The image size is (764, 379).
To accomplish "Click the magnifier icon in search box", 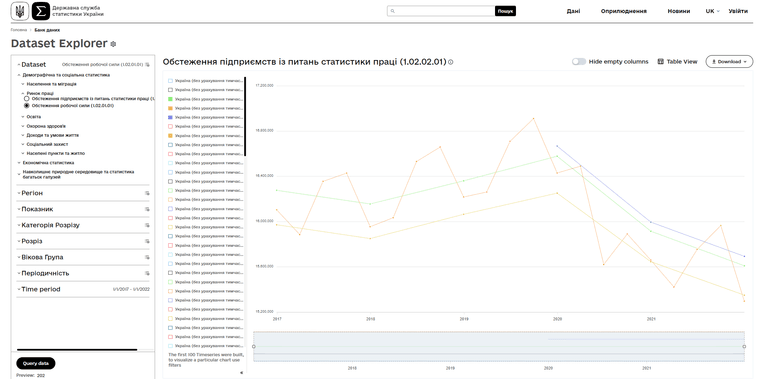I will pos(393,11).
